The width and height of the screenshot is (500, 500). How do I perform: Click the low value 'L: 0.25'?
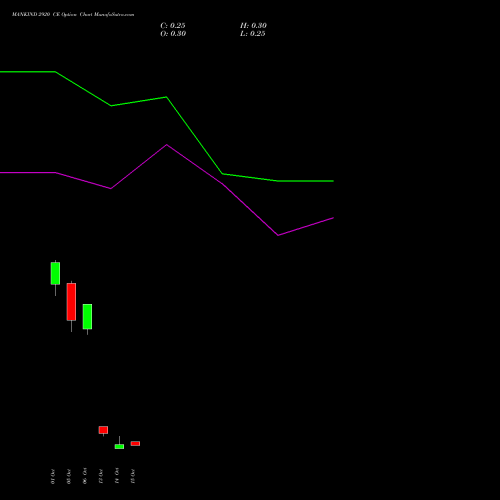pyautogui.click(x=253, y=34)
